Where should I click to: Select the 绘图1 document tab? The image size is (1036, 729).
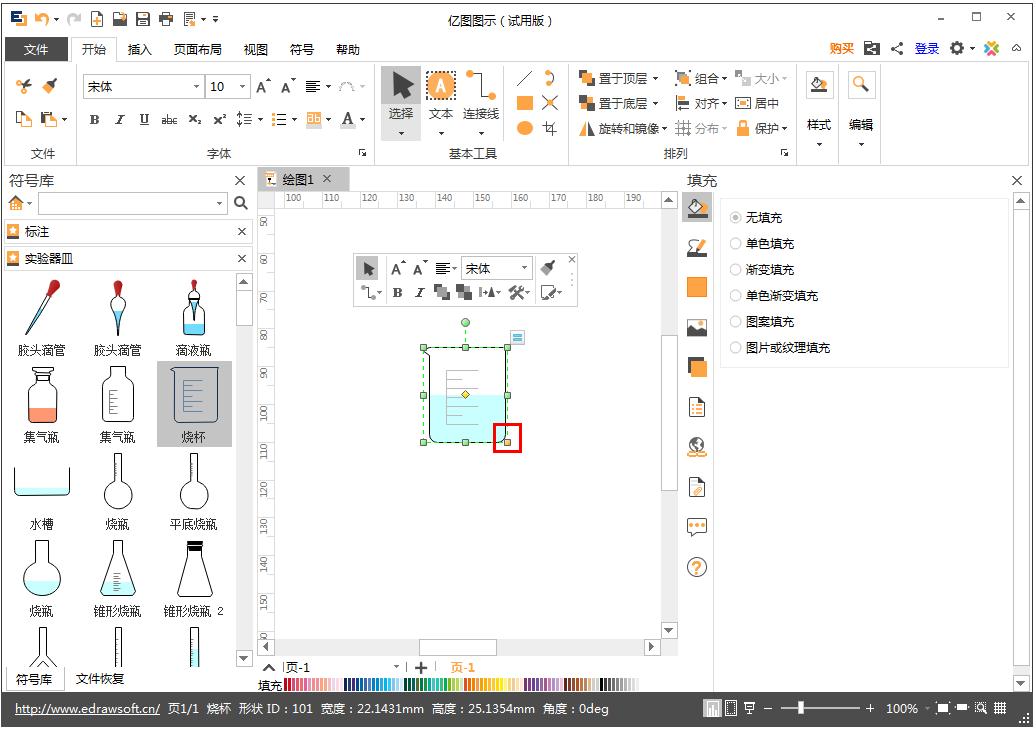295,179
